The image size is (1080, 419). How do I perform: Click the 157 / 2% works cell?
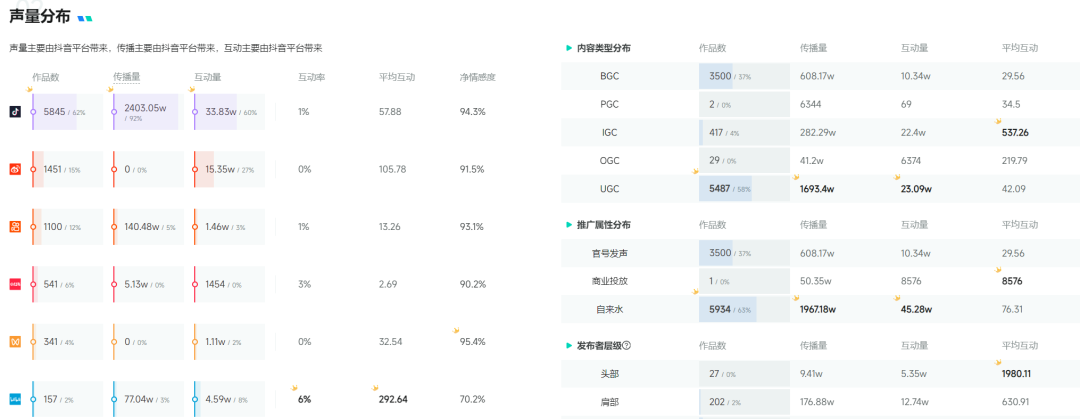click(x=67, y=399)
